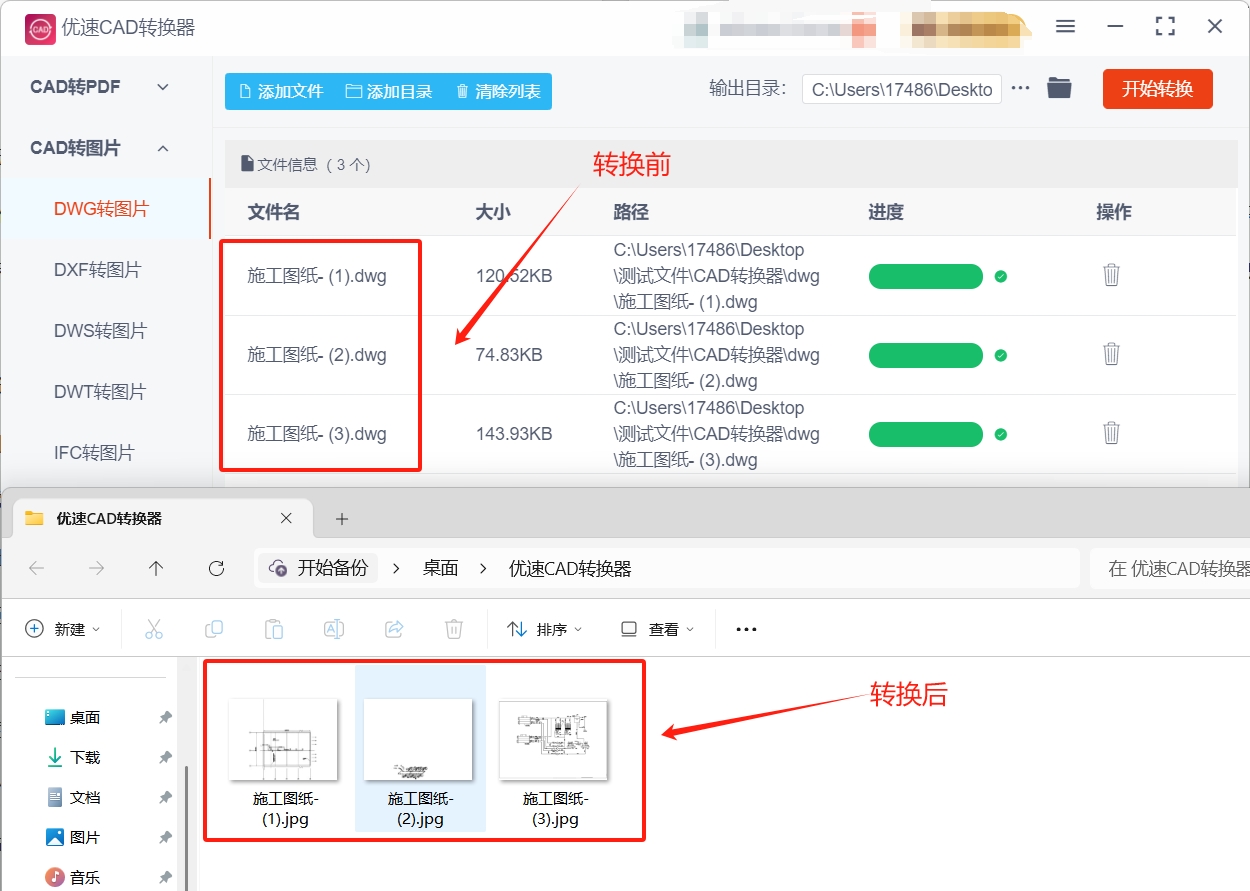This screenshot has width=1250, height=891.
Task: Open the Explorer more options ellipsis
Action: coord(746,629)
